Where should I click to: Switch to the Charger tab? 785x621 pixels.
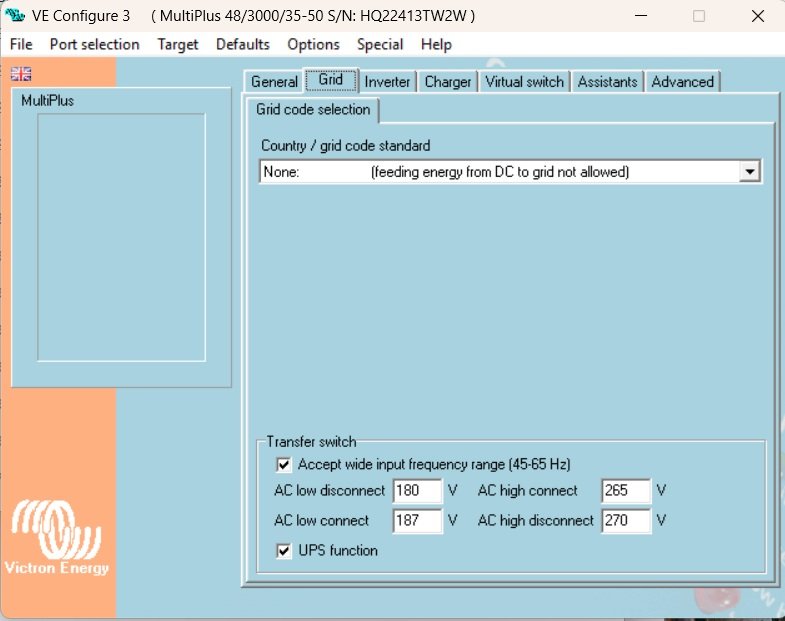[x=448, y=82]
